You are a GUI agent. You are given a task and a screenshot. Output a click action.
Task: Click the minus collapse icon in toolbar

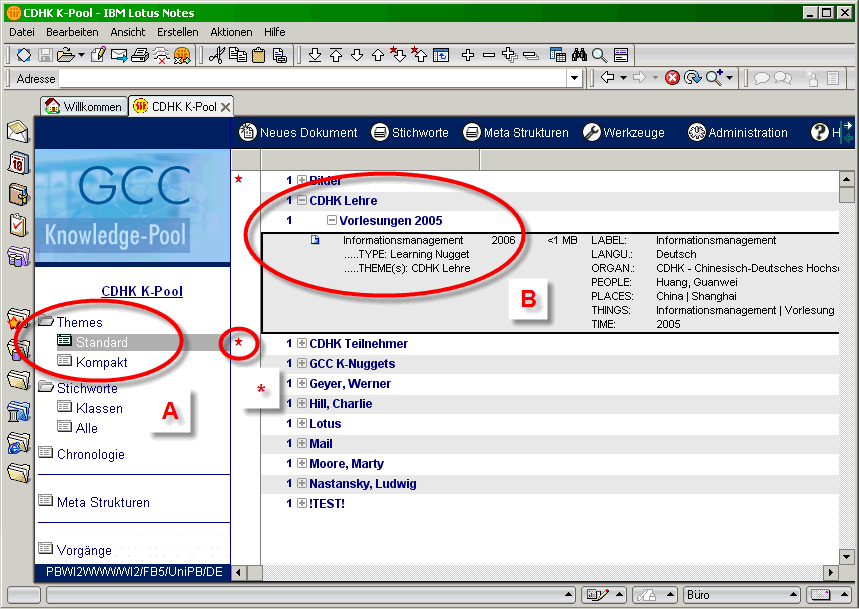(x=489, y=55)
